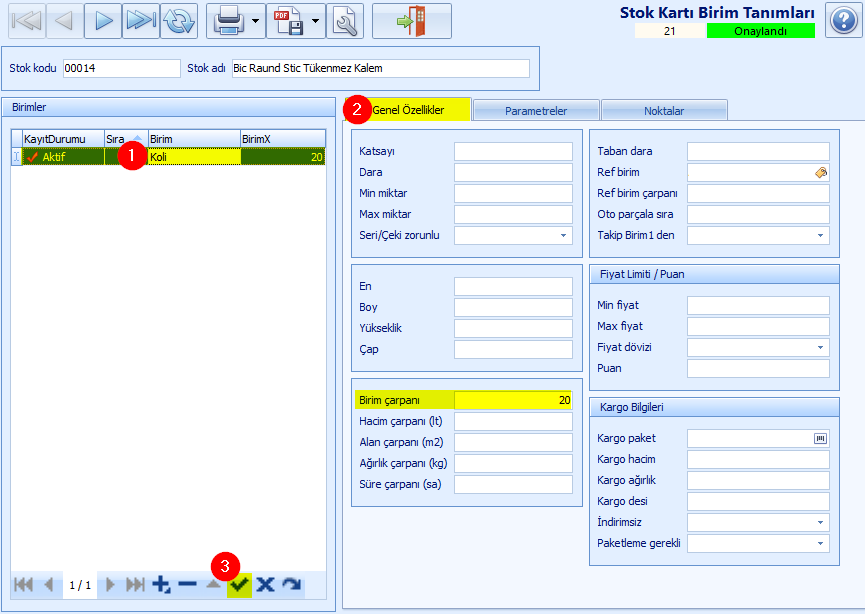Click the PDF save icon
Image resolution: width=865 pixels, height=614 pixels.
tap(288, 21)
